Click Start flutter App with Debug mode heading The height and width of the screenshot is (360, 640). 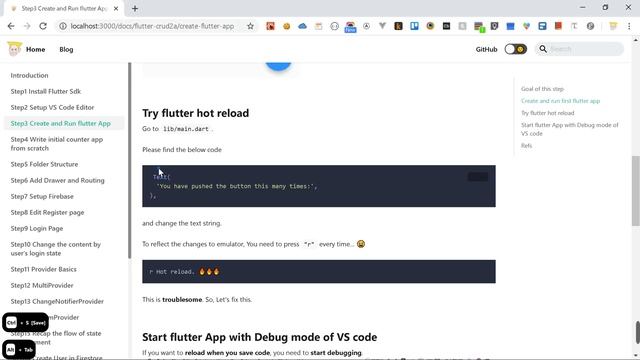tap(260, 337)
